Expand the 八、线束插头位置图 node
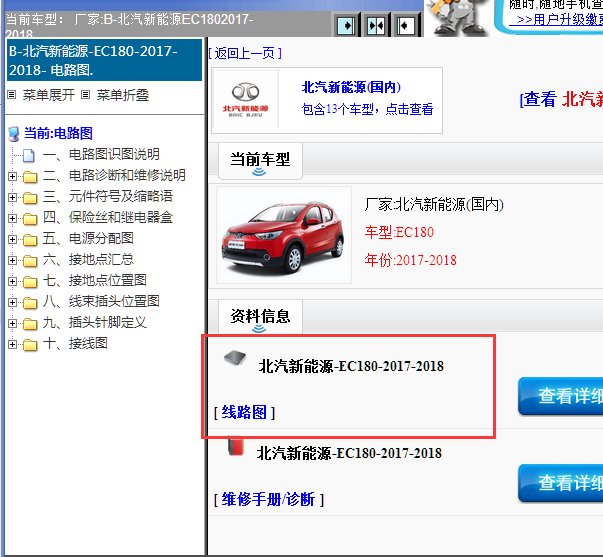Screen dimensions: 603x557 pyautogui.click(x=12, y=302)
